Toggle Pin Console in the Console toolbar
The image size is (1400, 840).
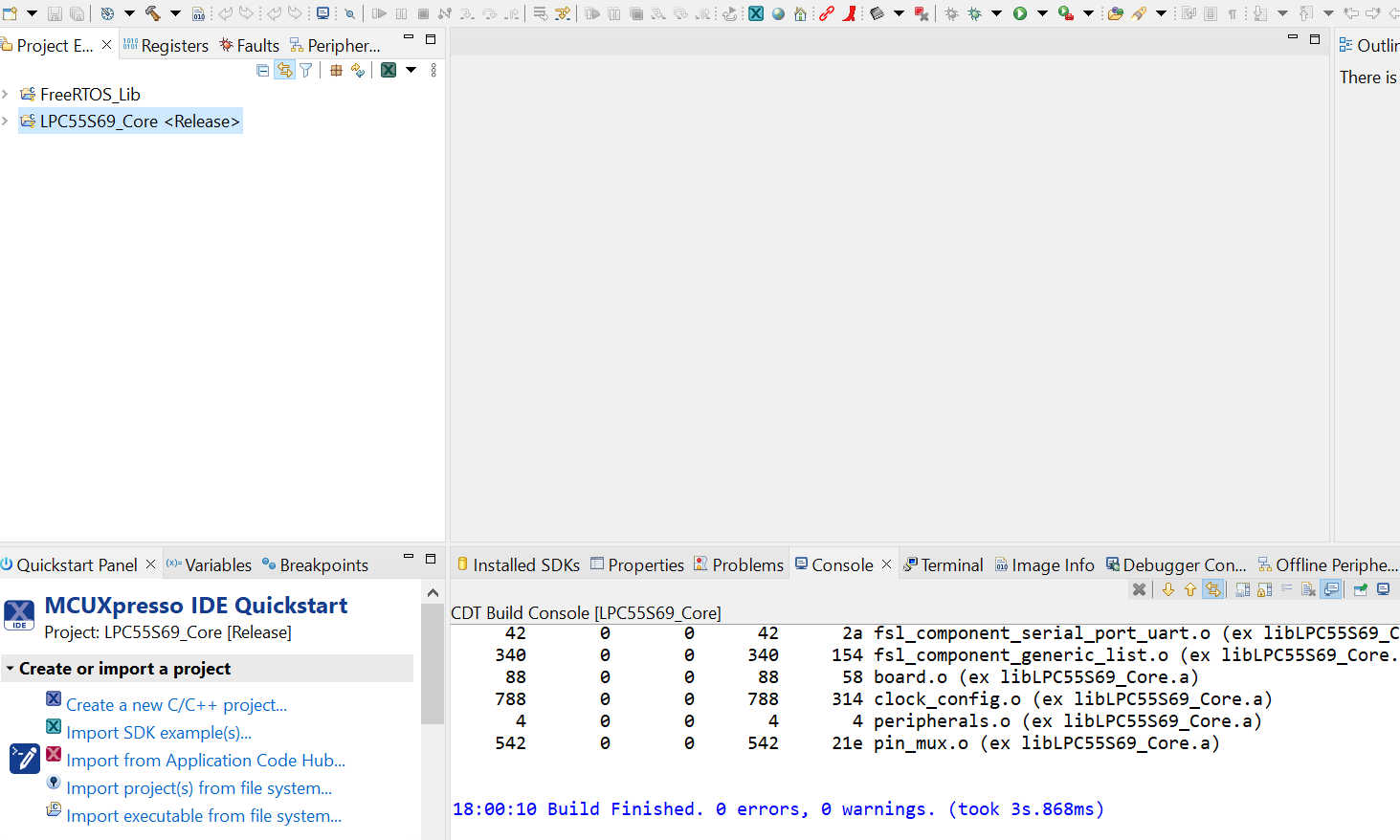1360,589
